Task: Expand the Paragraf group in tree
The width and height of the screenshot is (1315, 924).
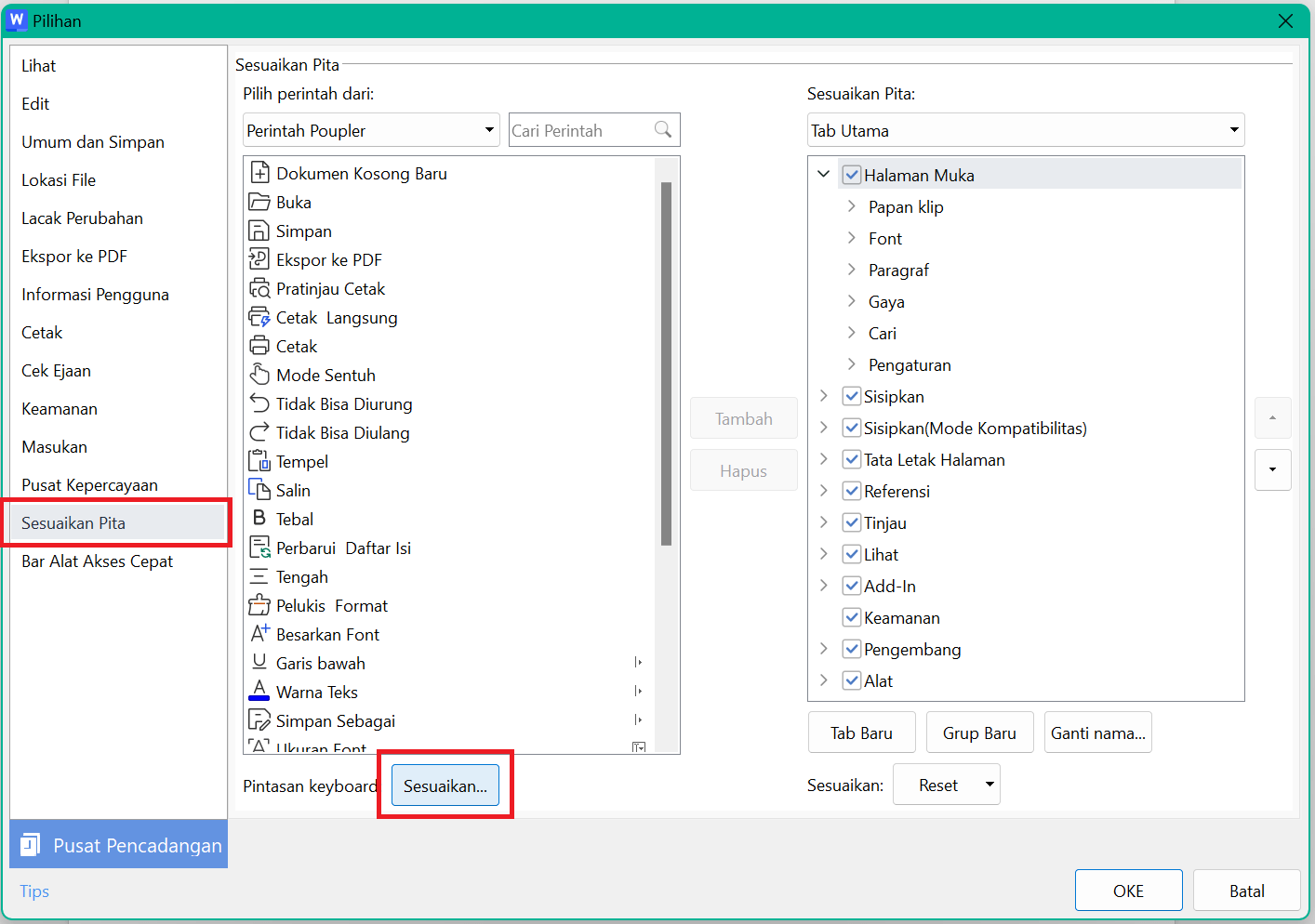Action: (x=851, y=271)
